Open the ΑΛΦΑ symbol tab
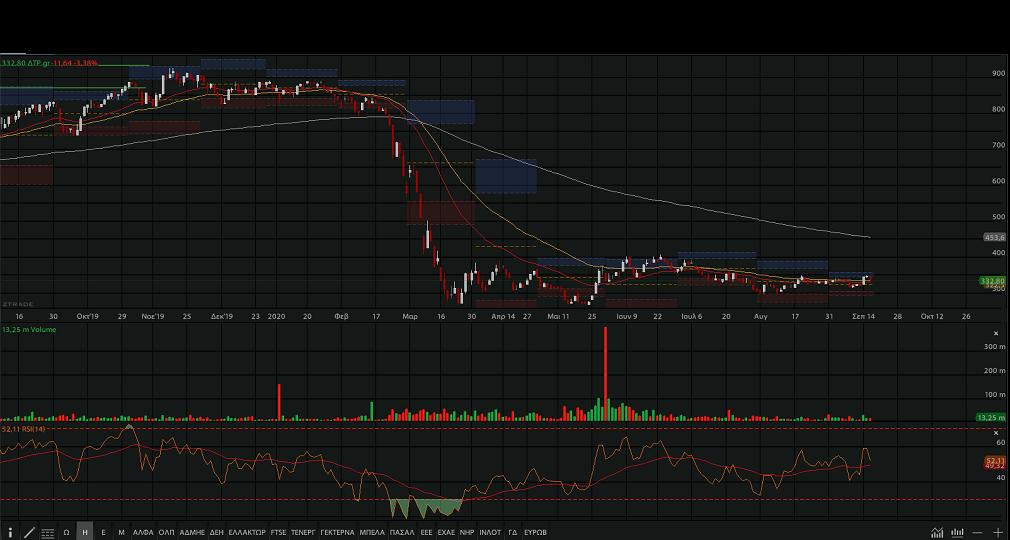1010x540 pixels. tap(143, 532)
